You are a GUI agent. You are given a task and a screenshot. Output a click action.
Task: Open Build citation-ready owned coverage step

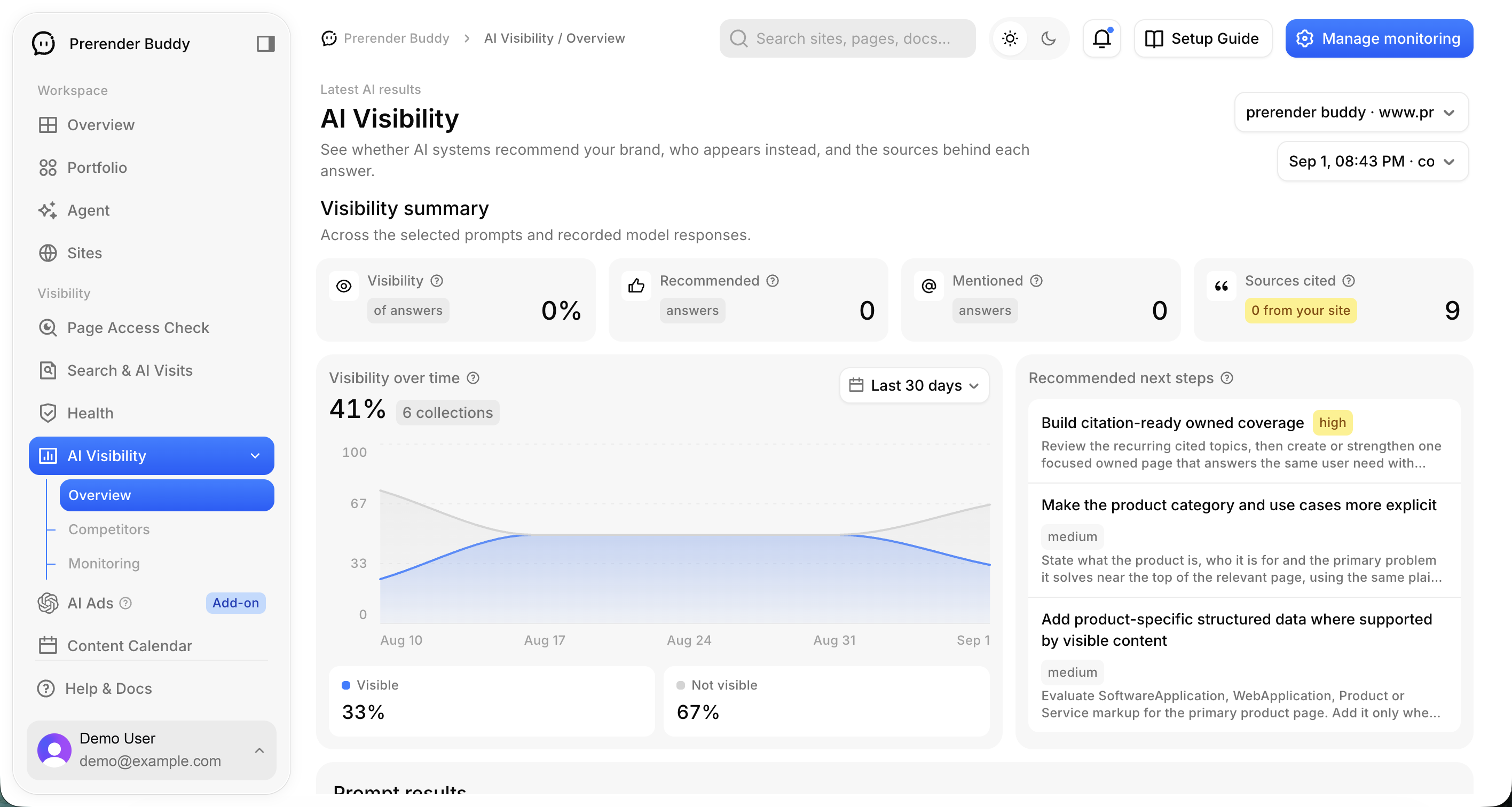[1245, 441]
